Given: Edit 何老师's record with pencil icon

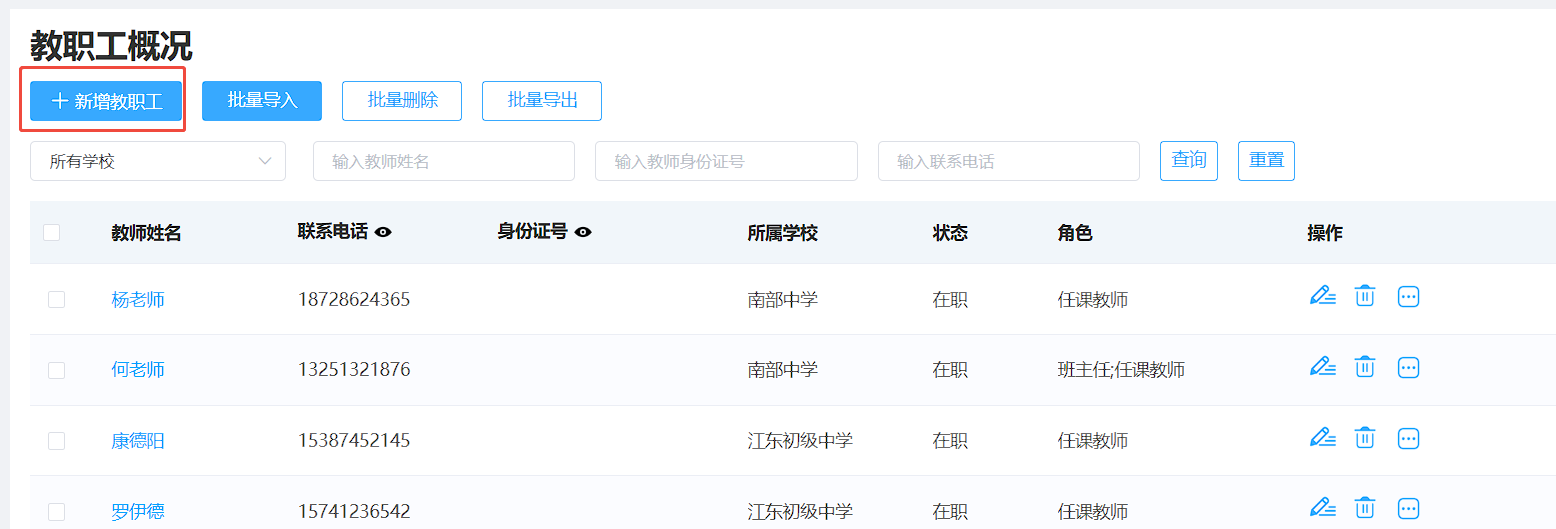Looking at the screenshot, I should pos(1323,367).
